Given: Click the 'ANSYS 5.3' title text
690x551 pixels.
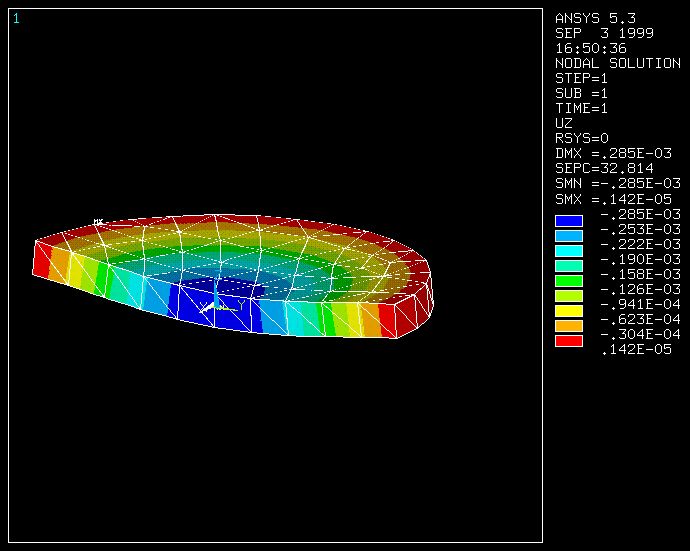Looking at the screenshot, I should tap(595, 18).
